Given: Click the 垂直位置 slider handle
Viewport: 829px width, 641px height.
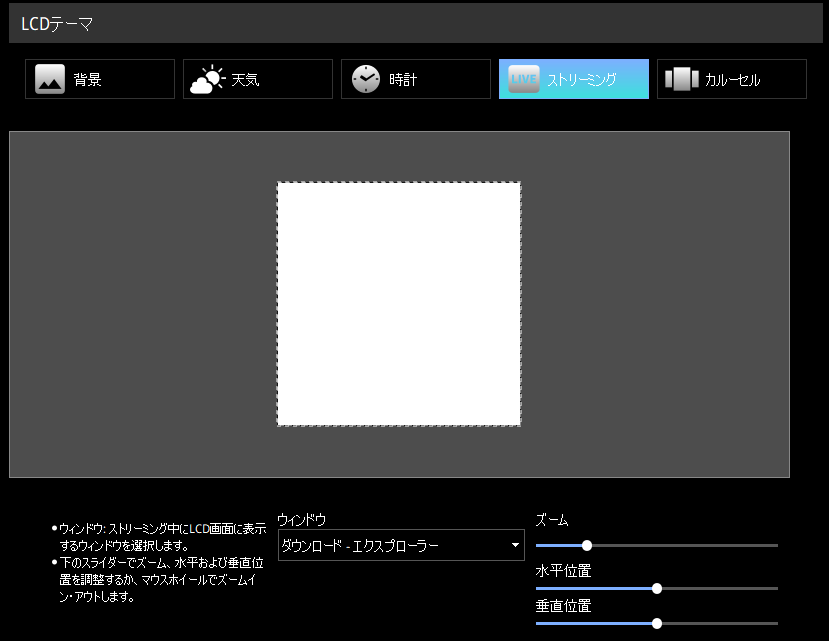Looking at the screenshot, I should coord(657,623).
